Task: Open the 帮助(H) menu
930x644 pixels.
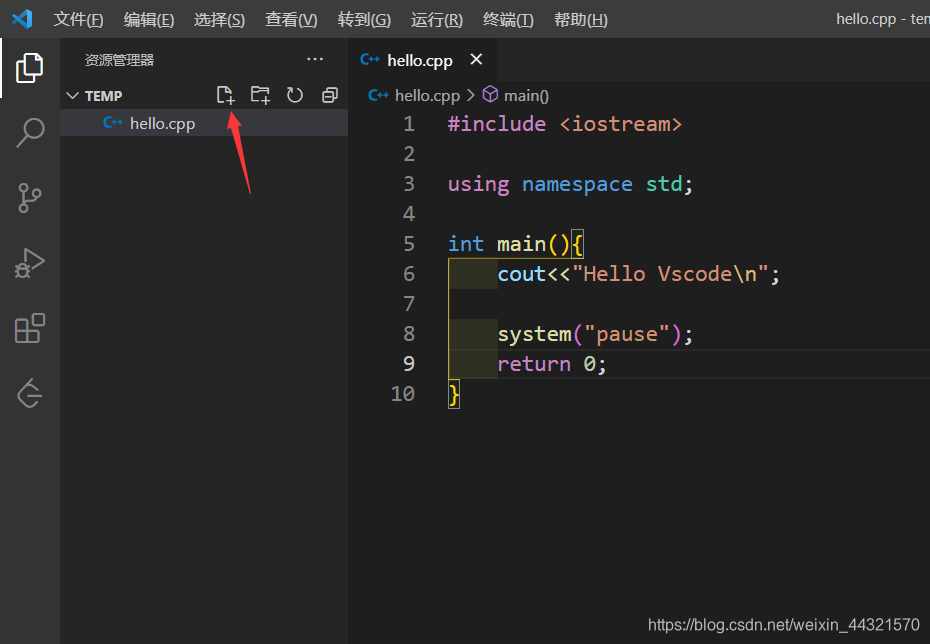Action: tap(580, 20)
